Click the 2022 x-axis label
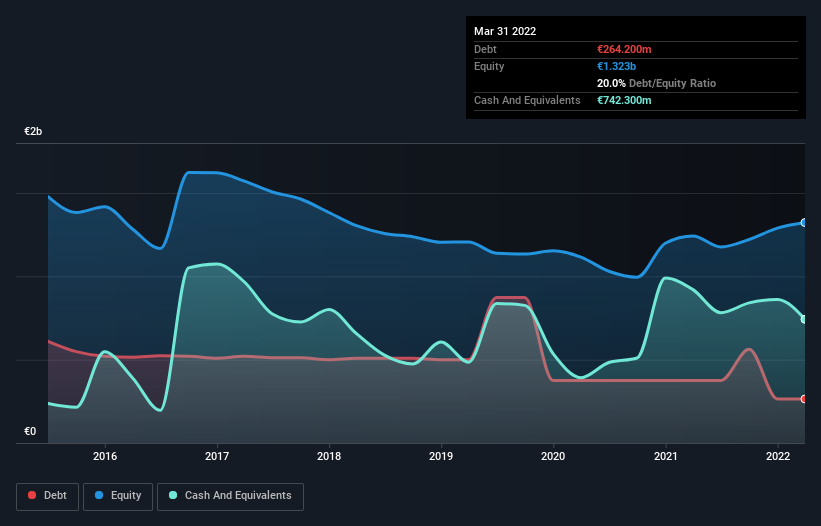Viewport: 821px width, 526px height. click(x=778, y=456)
